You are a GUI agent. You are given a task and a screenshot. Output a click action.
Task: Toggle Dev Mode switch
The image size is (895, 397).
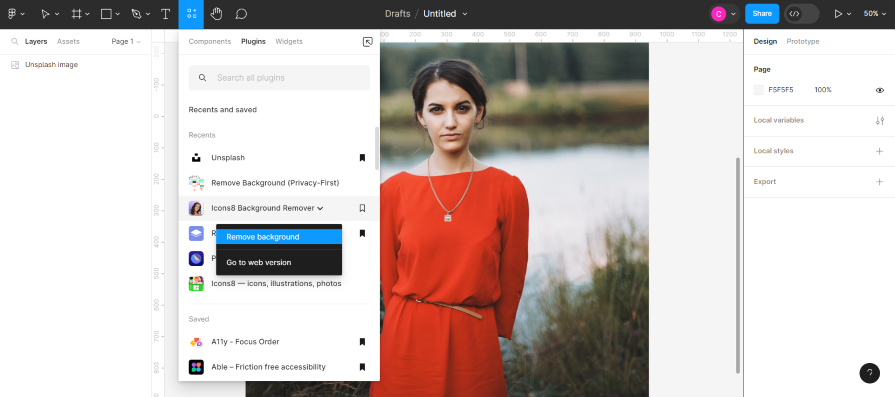tap(801, 14)
